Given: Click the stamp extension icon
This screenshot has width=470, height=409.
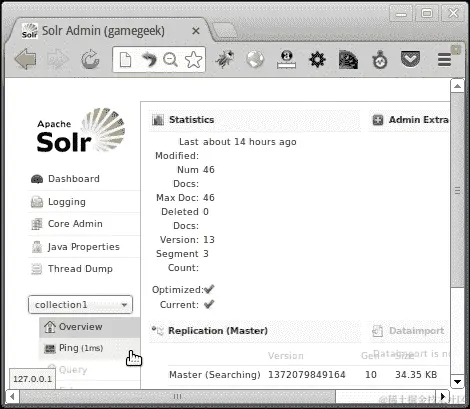Looking at the screenshot, I should click(286, 59).
